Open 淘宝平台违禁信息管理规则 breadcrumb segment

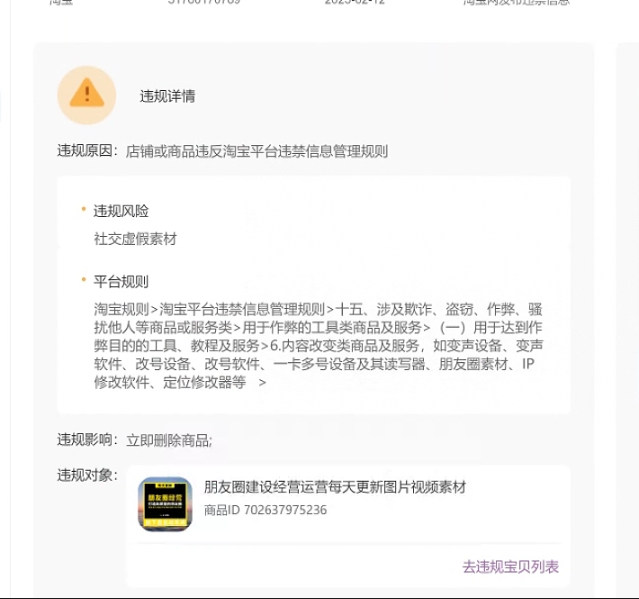242,309
